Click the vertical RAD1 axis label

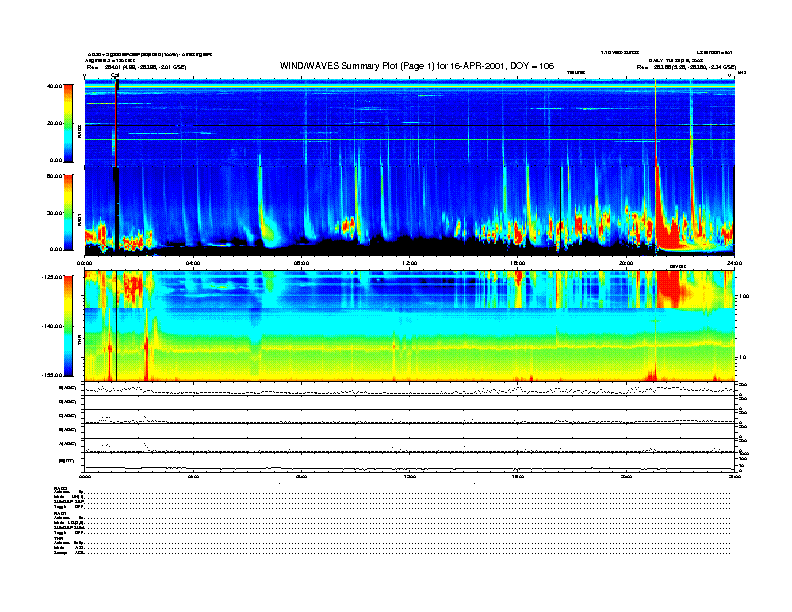pos(79,220)
